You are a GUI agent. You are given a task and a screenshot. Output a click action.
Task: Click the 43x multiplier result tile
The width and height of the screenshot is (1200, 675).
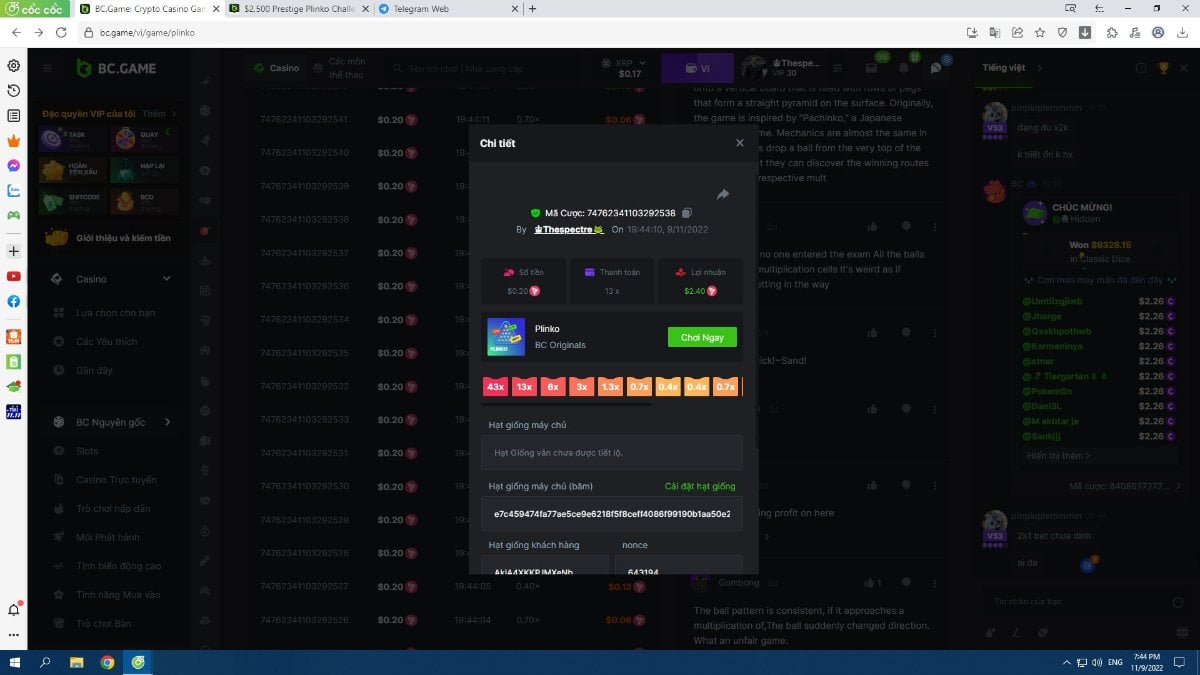495,387
